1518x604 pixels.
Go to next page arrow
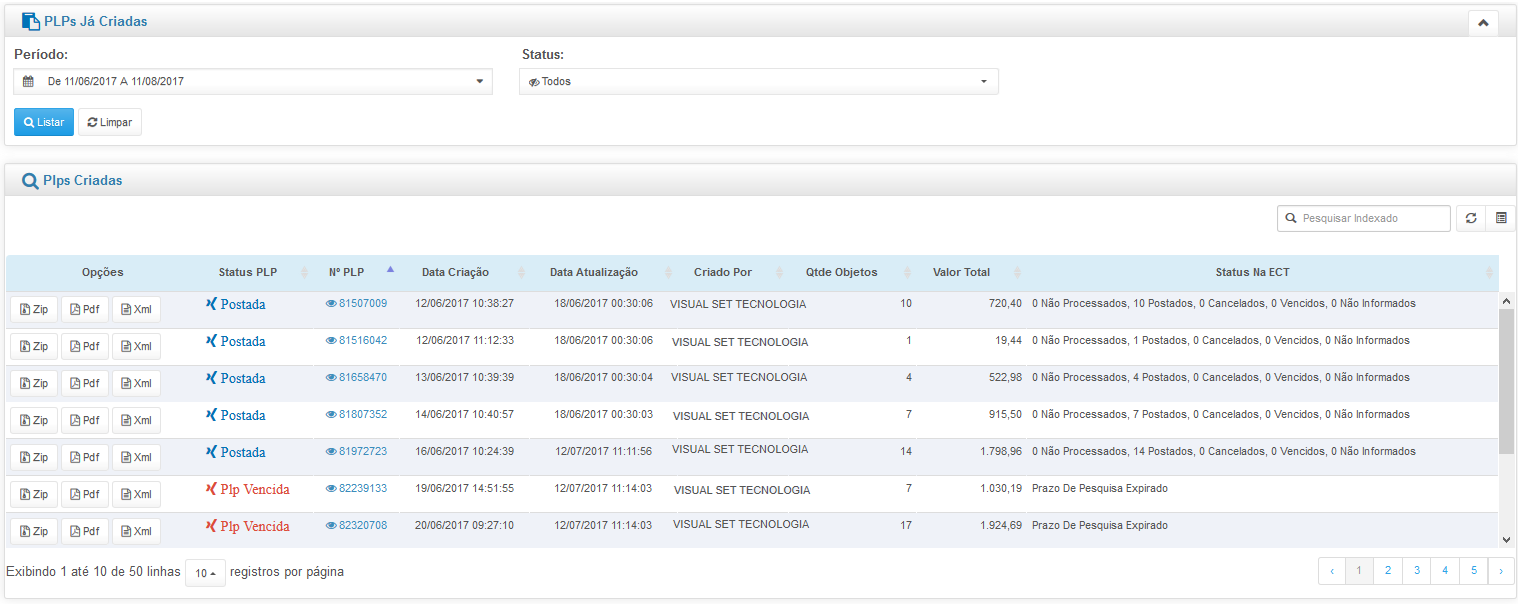(1501, 571)
